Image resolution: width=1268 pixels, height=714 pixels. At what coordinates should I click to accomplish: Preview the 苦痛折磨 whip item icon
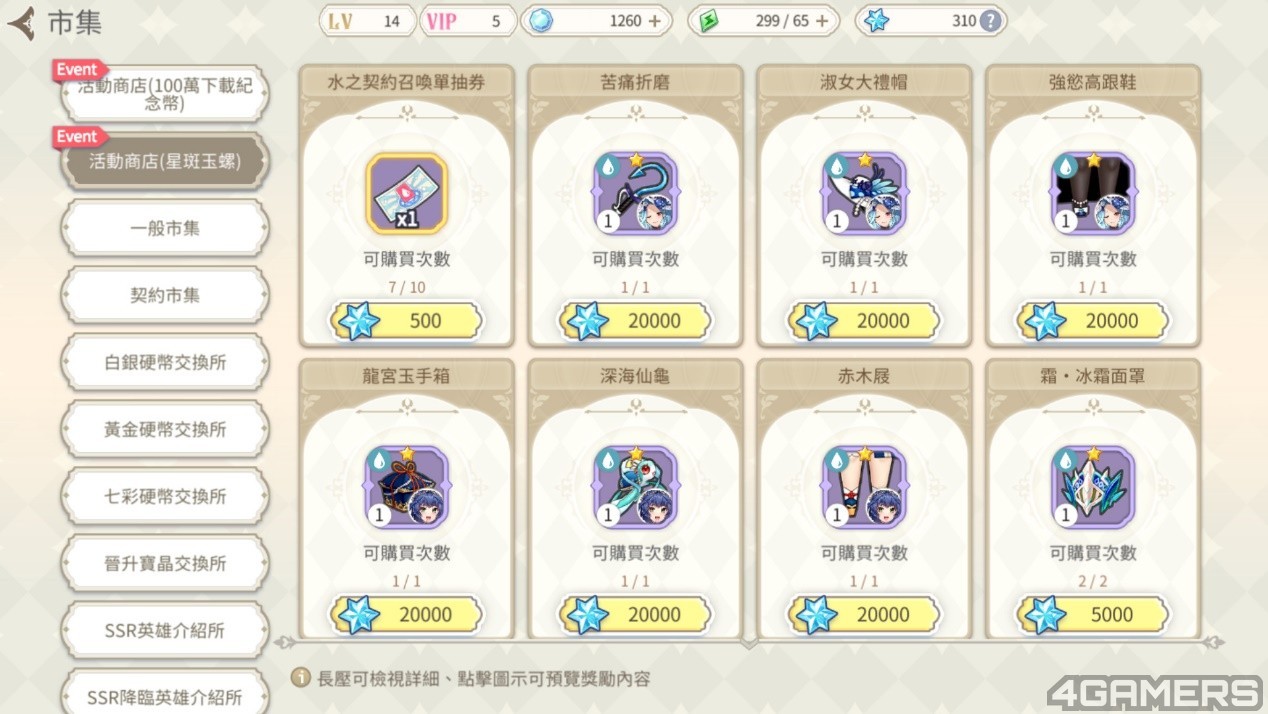(636, 194)
